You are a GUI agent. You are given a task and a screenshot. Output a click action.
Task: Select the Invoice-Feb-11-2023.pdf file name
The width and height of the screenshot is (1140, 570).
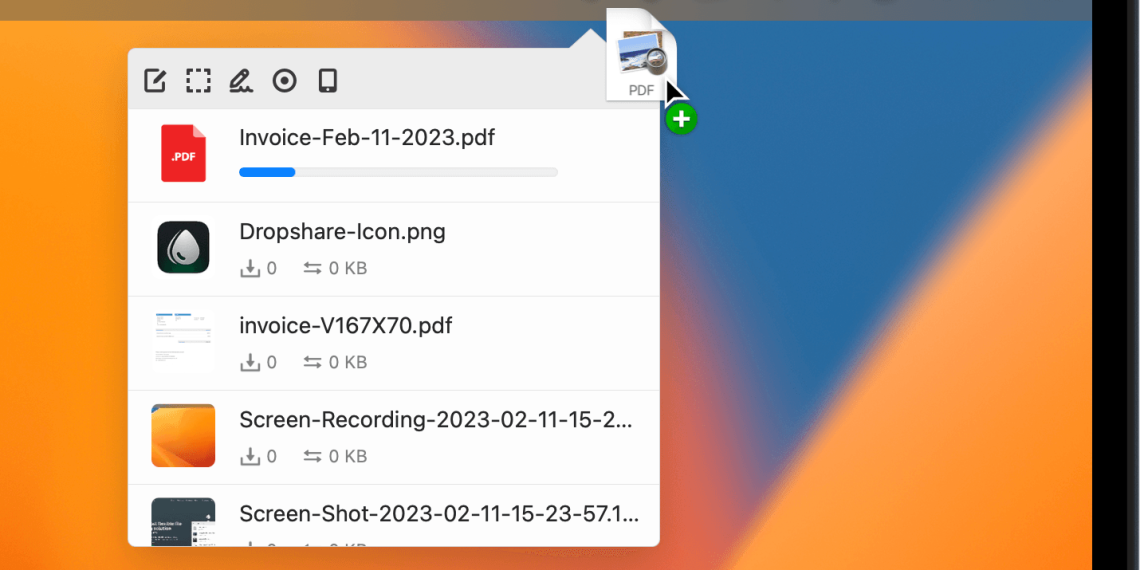(367, 137)
